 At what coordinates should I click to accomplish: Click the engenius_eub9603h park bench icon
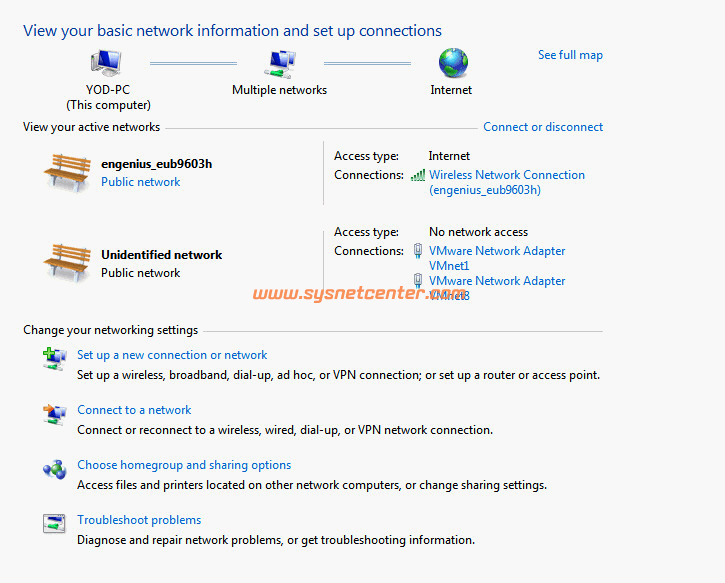point(67,171)
